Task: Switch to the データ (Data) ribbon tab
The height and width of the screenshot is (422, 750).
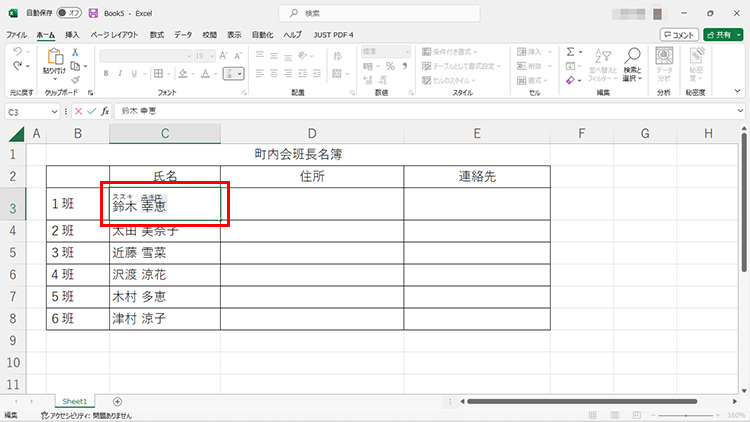Action: coord(183,34)
